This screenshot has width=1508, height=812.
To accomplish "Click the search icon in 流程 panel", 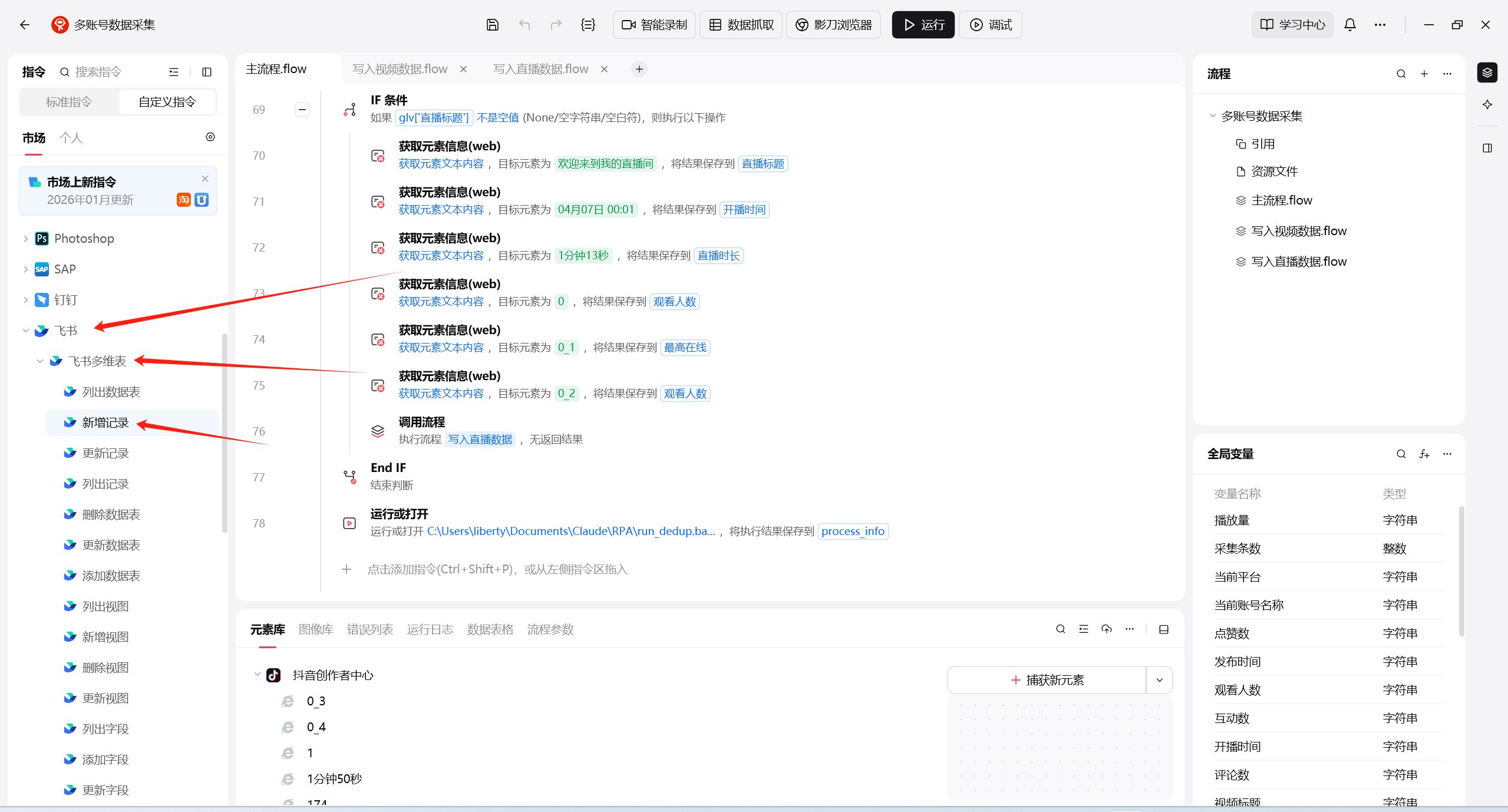I will point(1400,74).
